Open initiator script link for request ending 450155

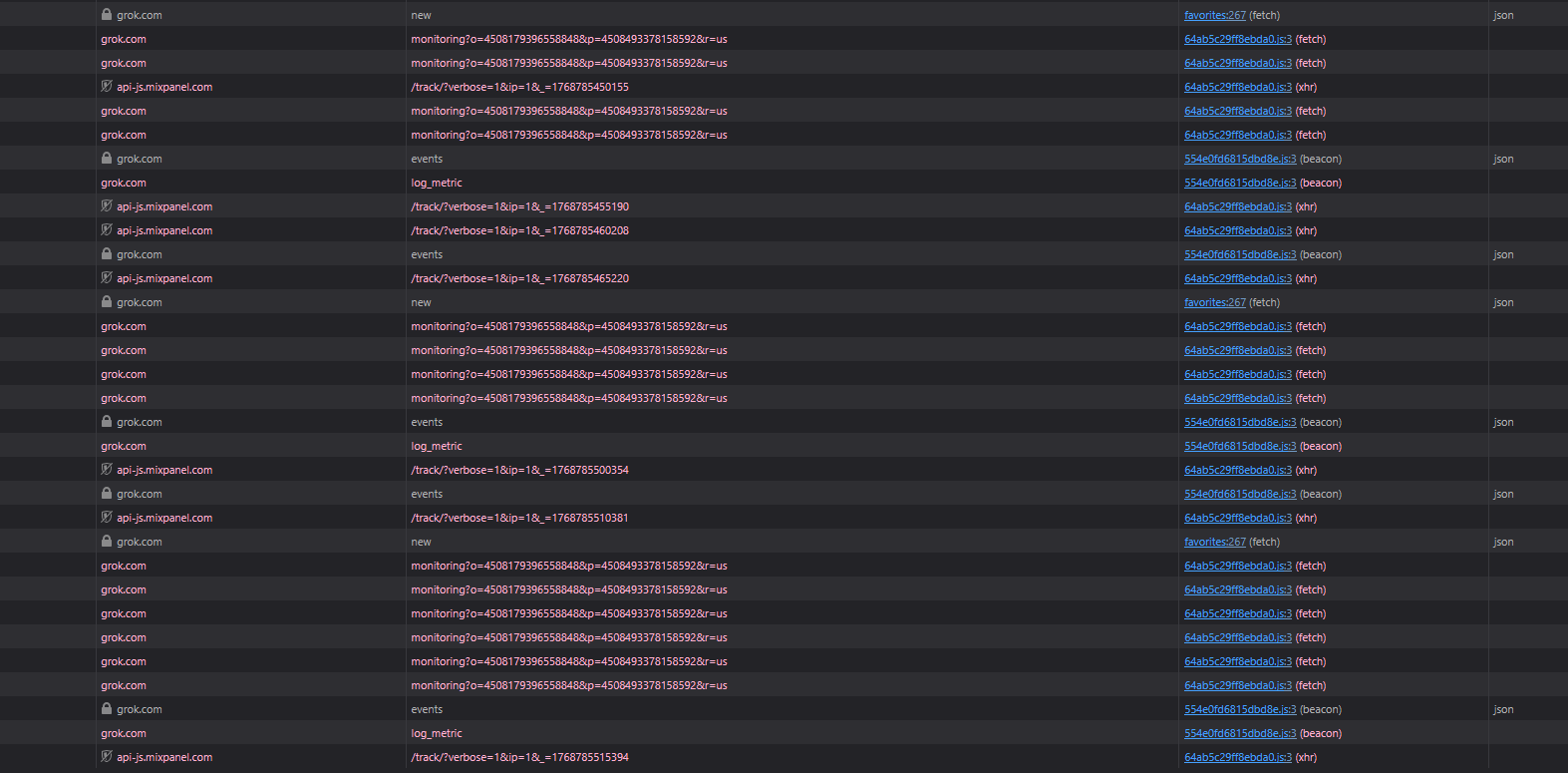click(x=1237, y=87)
